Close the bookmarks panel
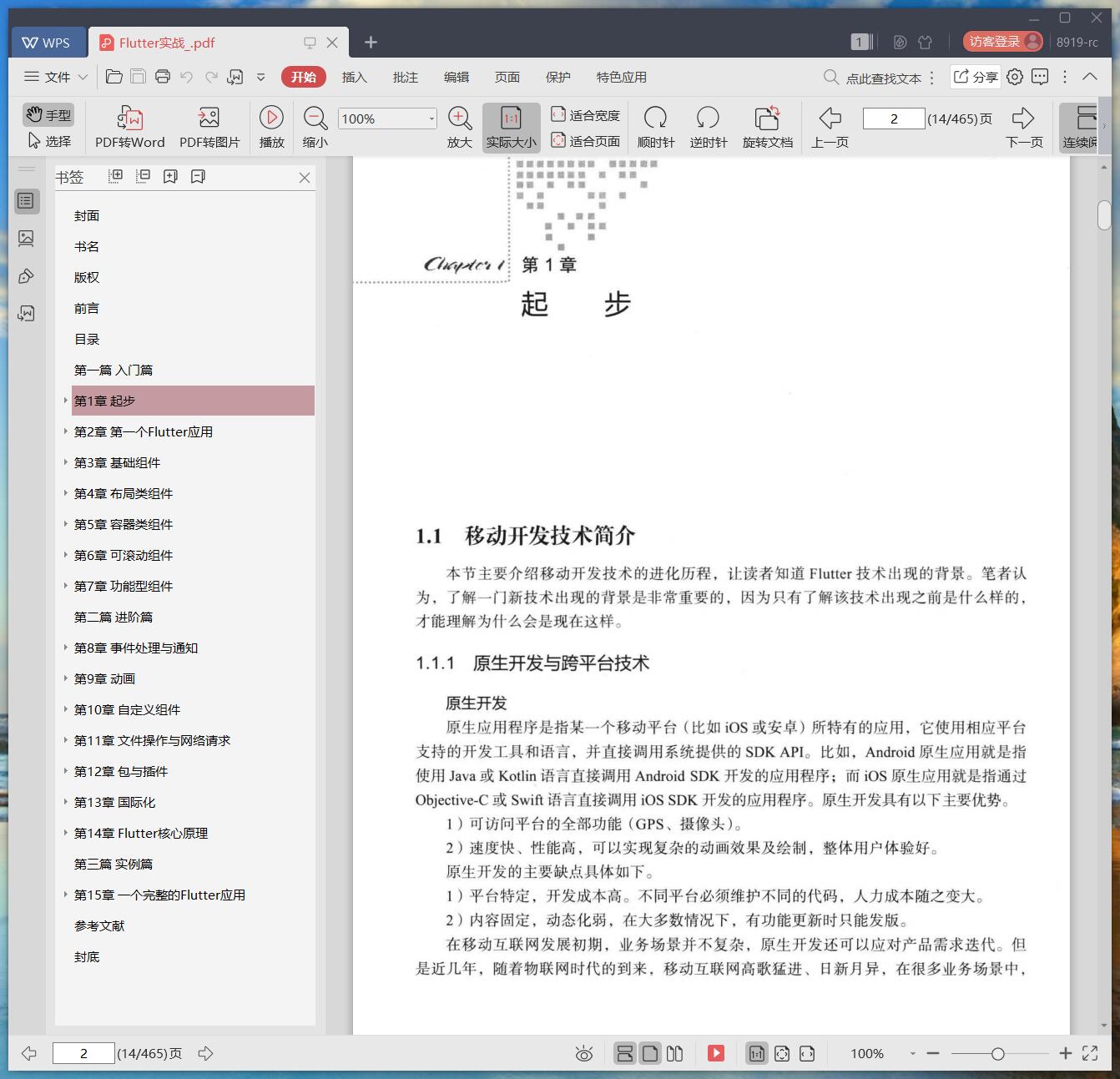Viewport: 1120px width, 1079px height. 305,178
